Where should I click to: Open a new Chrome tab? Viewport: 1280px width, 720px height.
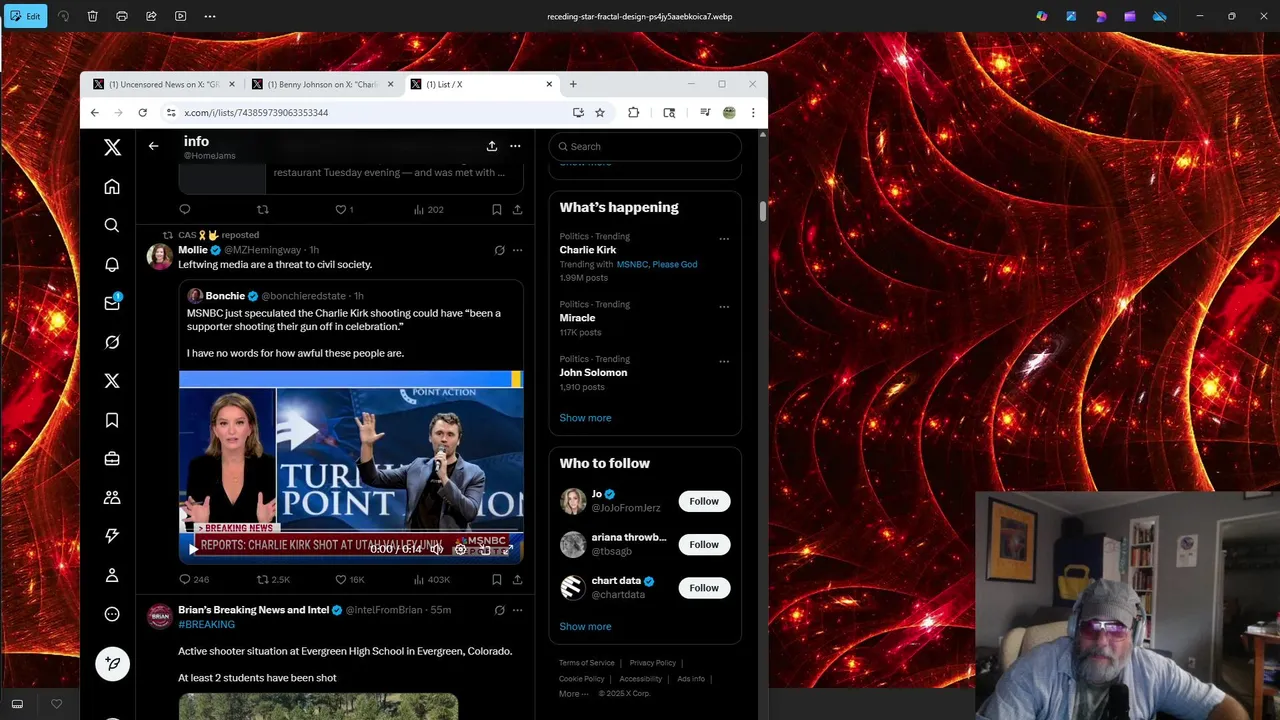pos(573,84)
